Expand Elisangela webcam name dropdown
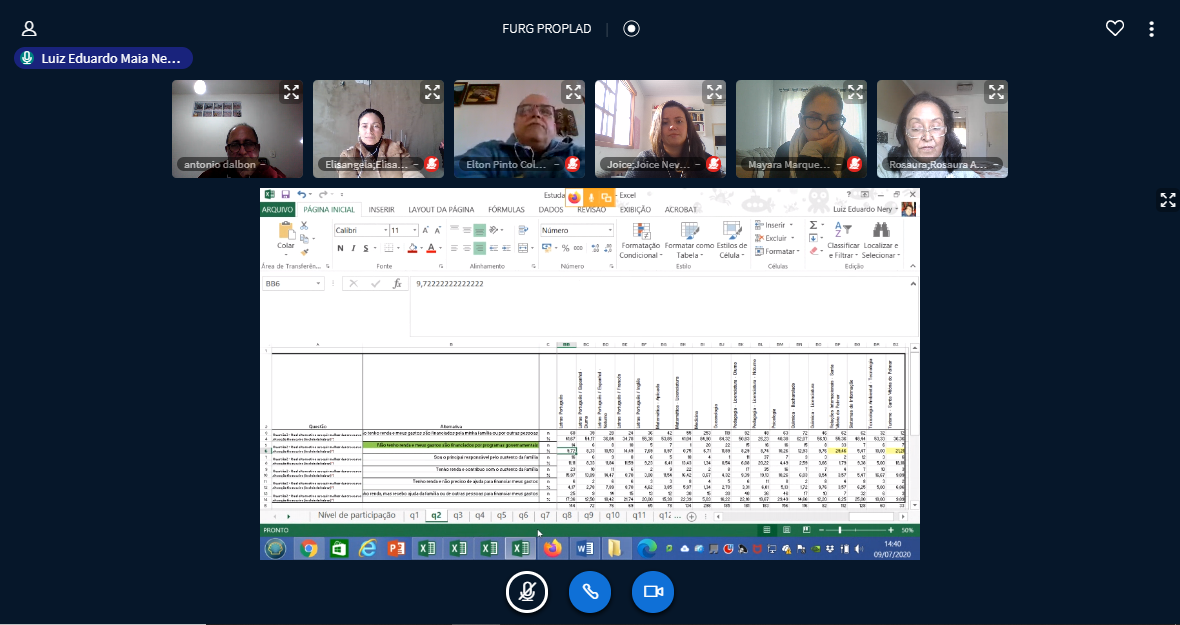 367,164
